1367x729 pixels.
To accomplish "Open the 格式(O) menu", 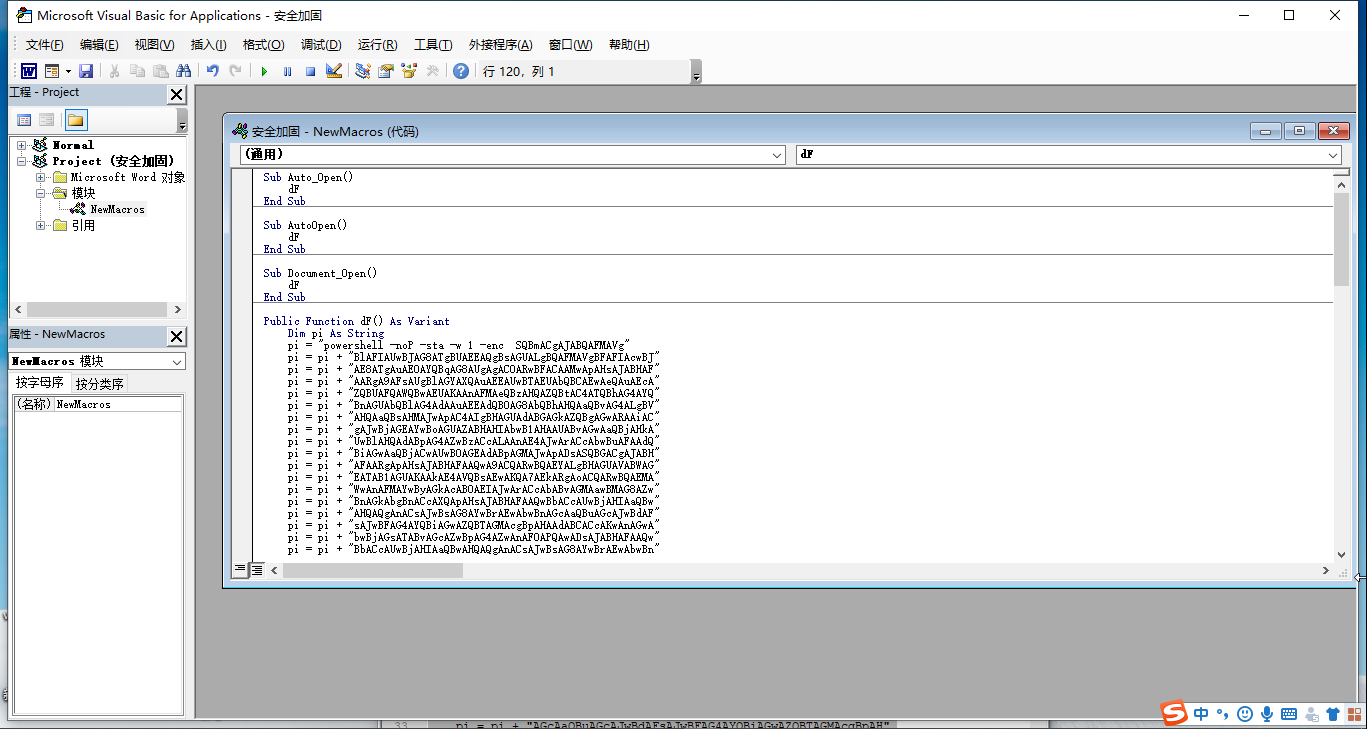I will pyautogui.click(x=263, y=45).
